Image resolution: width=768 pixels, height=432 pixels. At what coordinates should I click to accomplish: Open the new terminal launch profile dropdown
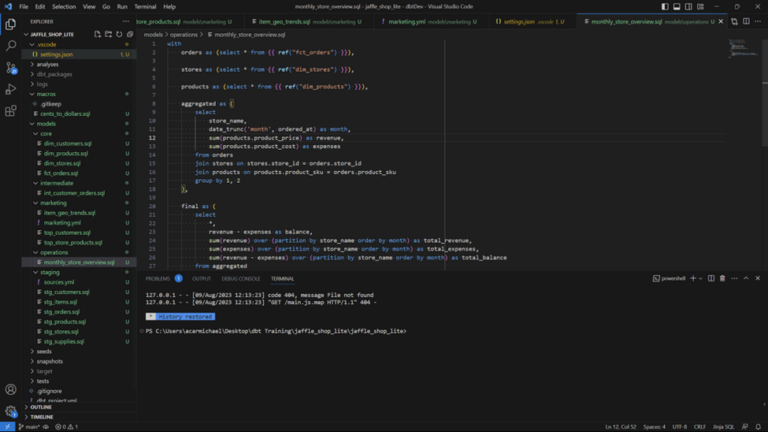[699, 278]
